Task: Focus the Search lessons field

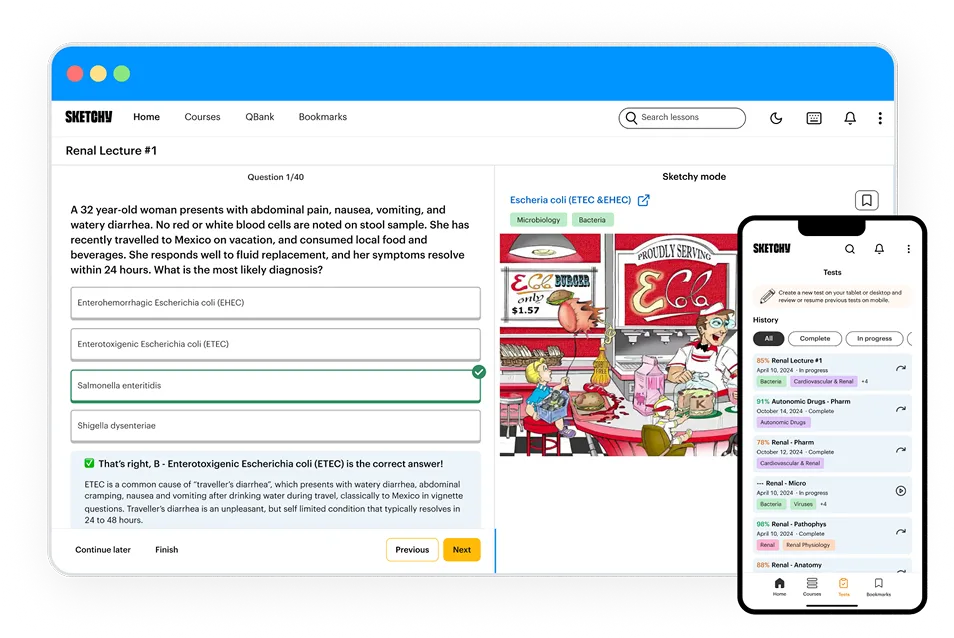Action: point(682,118)
